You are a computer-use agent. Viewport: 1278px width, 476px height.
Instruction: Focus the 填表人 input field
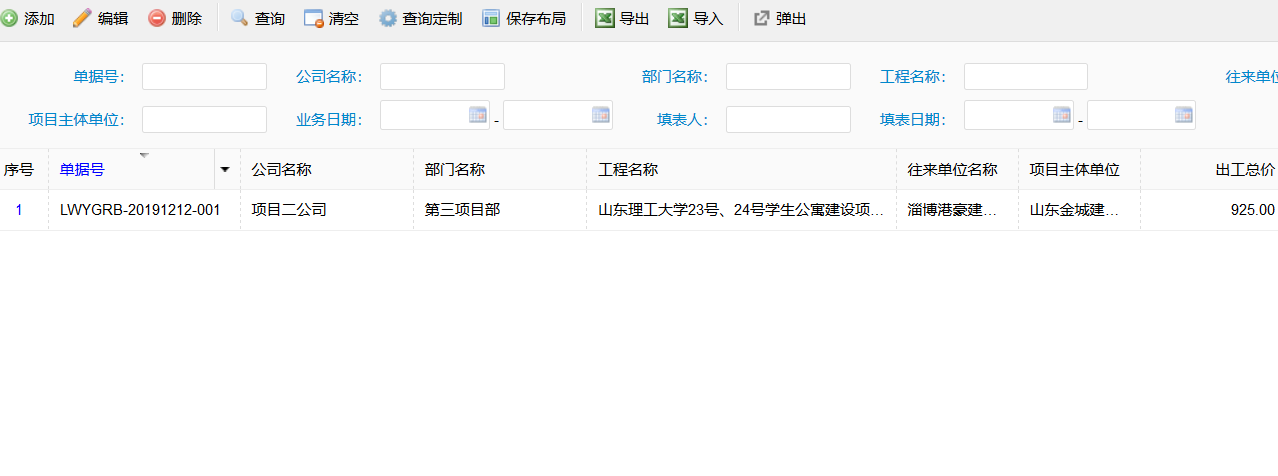788,120
